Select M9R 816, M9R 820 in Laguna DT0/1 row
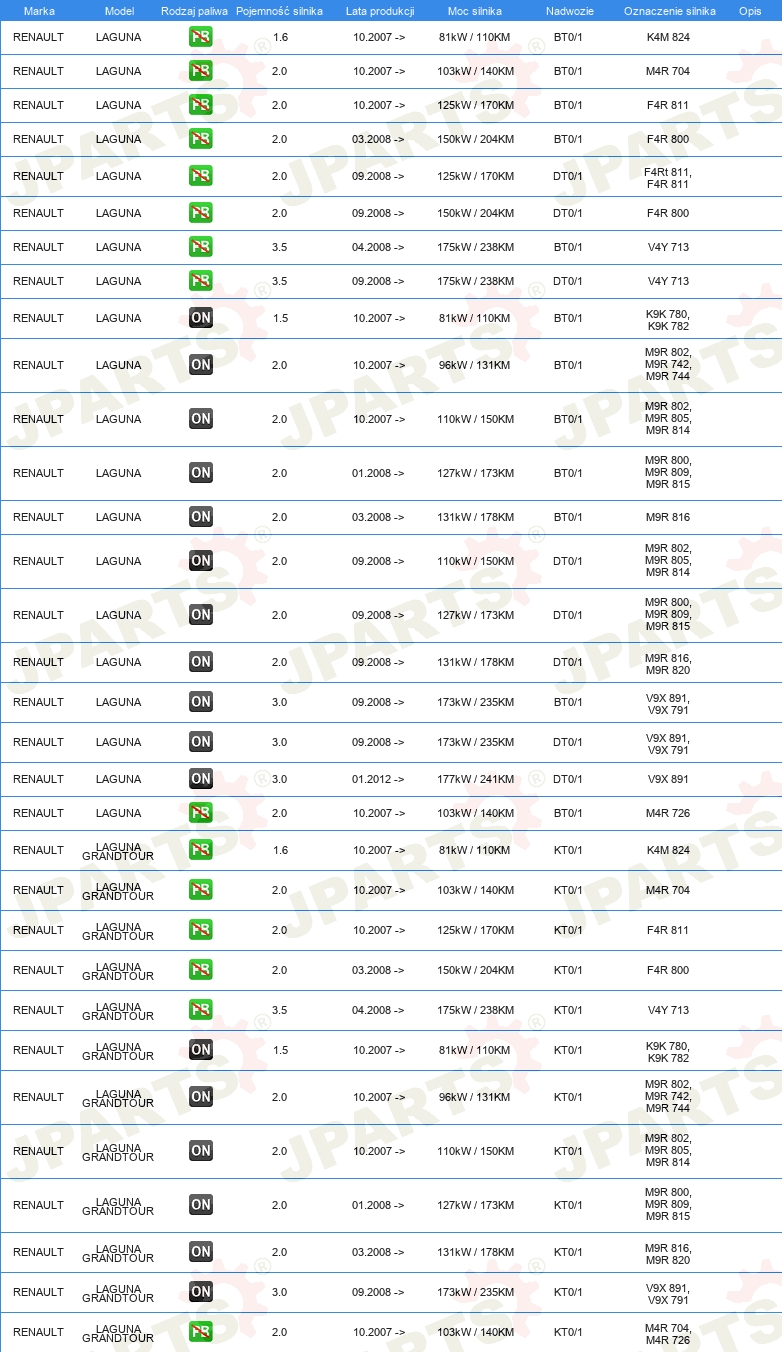Image resolution: width=782 pixels, height=1352 pixels. 668,664
